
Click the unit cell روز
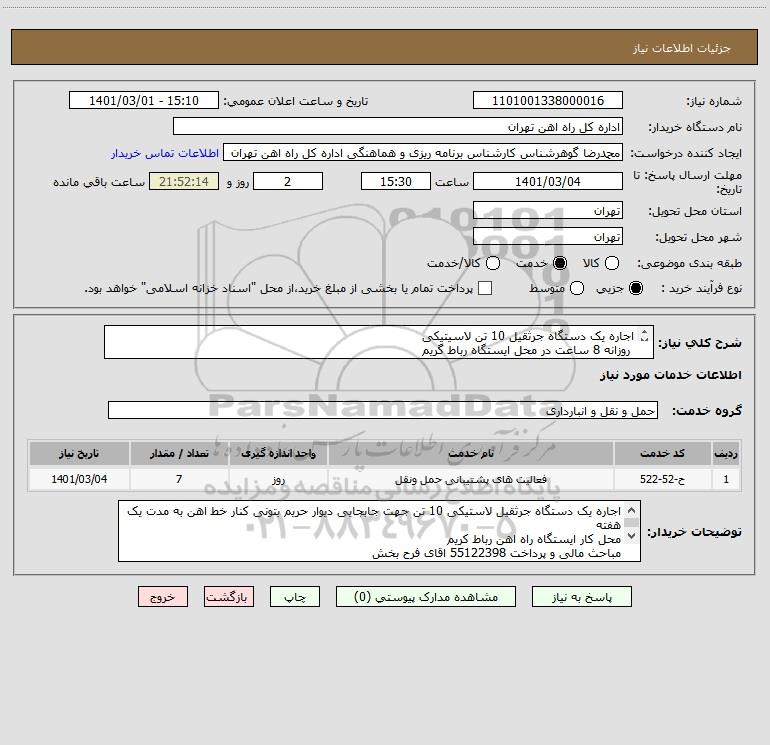click(278, 479)
